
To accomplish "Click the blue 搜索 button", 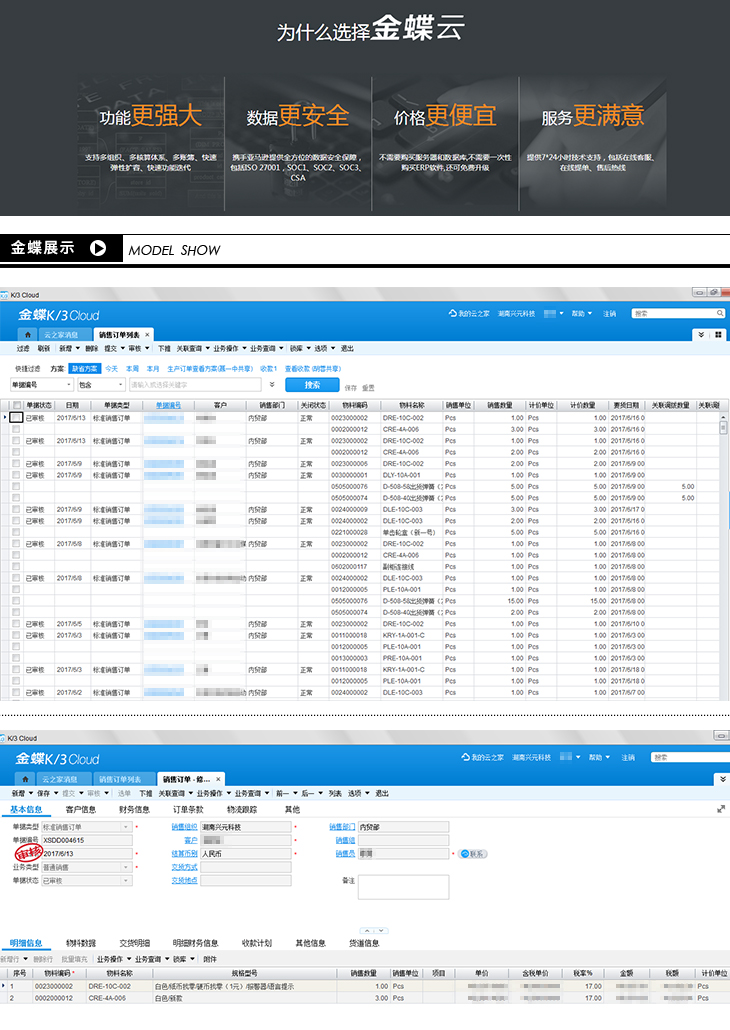I will point(312,385).
